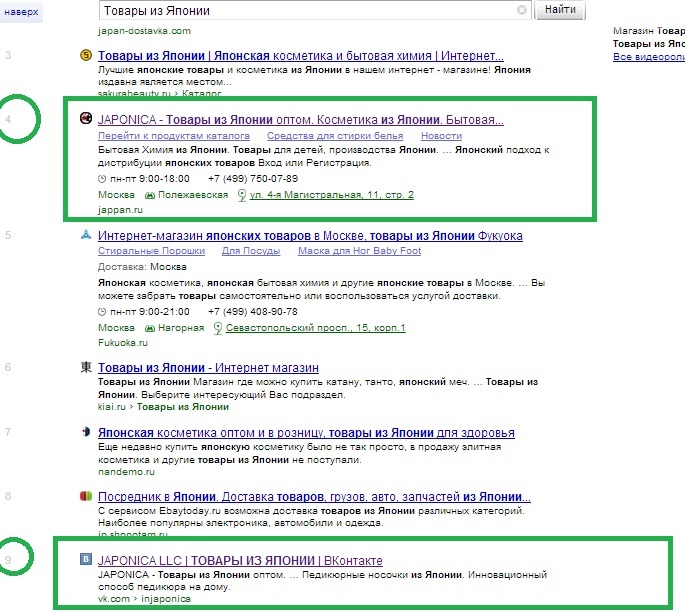Click the Доставка: Москва text
Screen dimensions: 685x612
click(x=142, y=267)
